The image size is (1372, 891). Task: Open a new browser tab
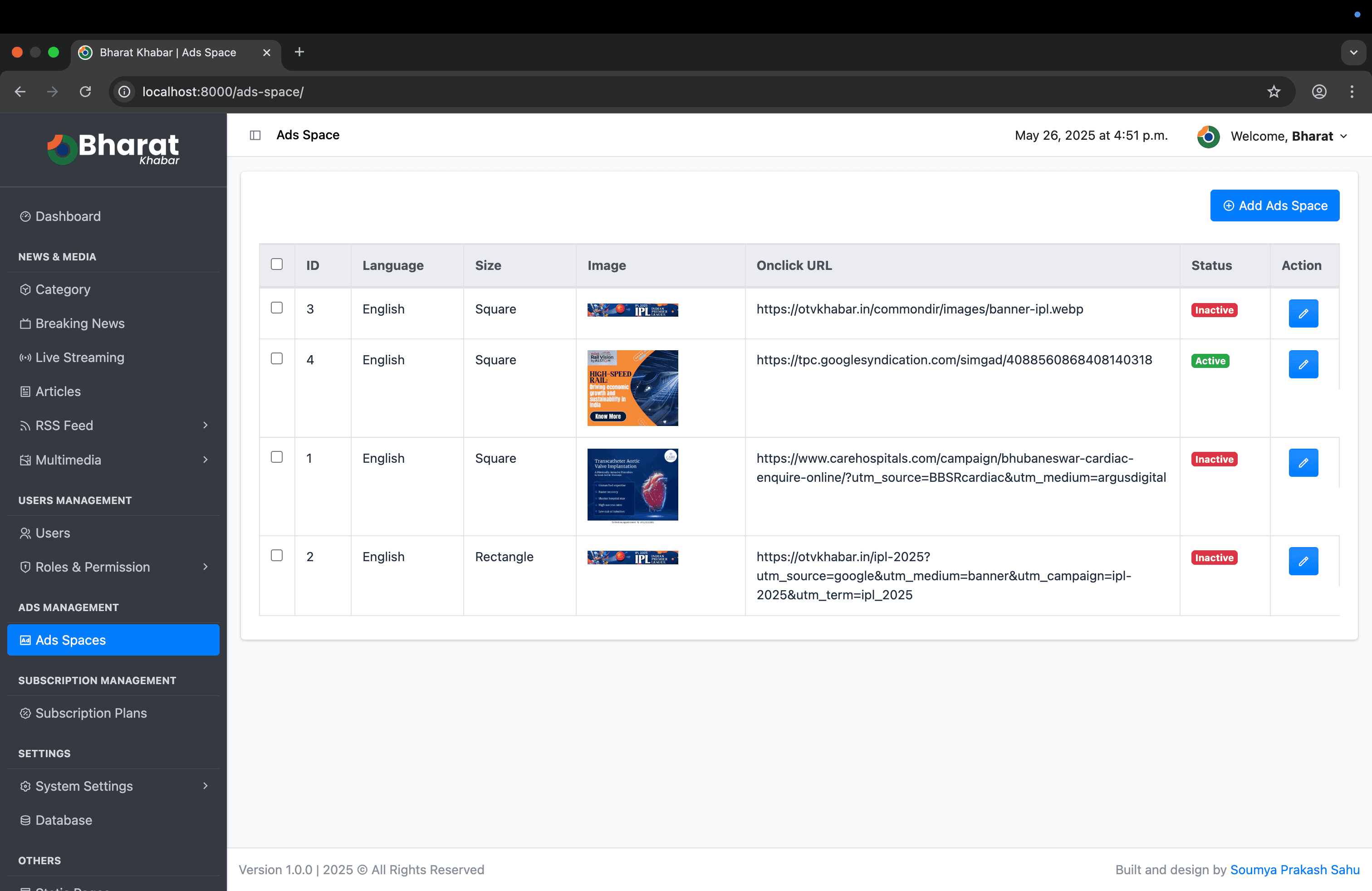299,53
